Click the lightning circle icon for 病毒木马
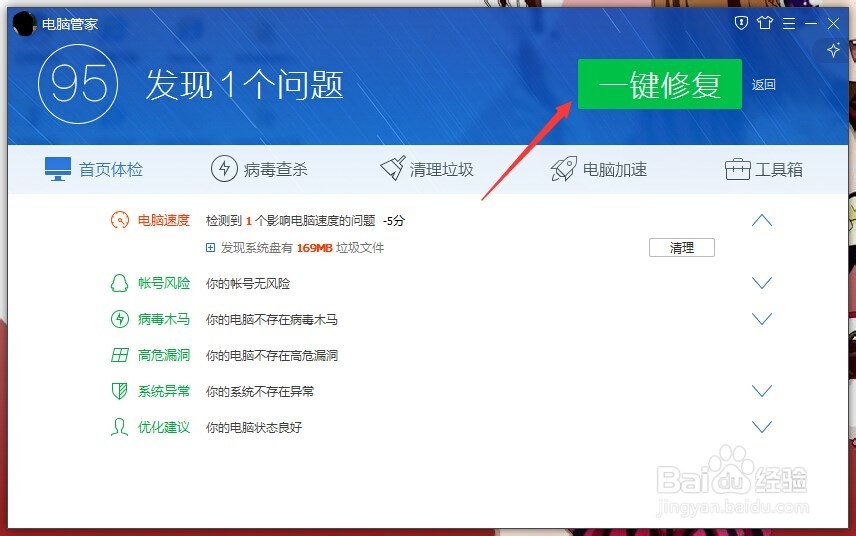Image resolution: width=856 pixels, height=536 pixels. click(x=120, y=319)
